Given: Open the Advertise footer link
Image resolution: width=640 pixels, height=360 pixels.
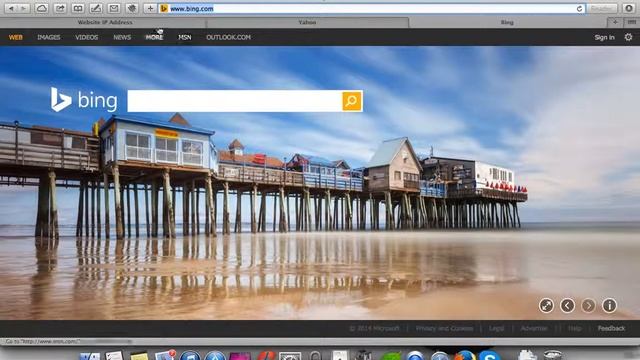Looking at the screenshot, I should click(x=533, y=328).
